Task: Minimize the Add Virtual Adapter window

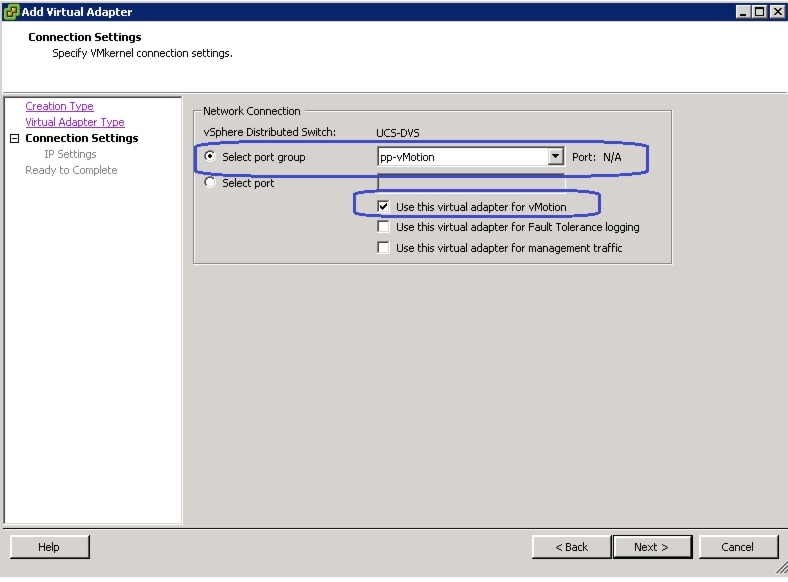Action: click(x=743, y=12)
